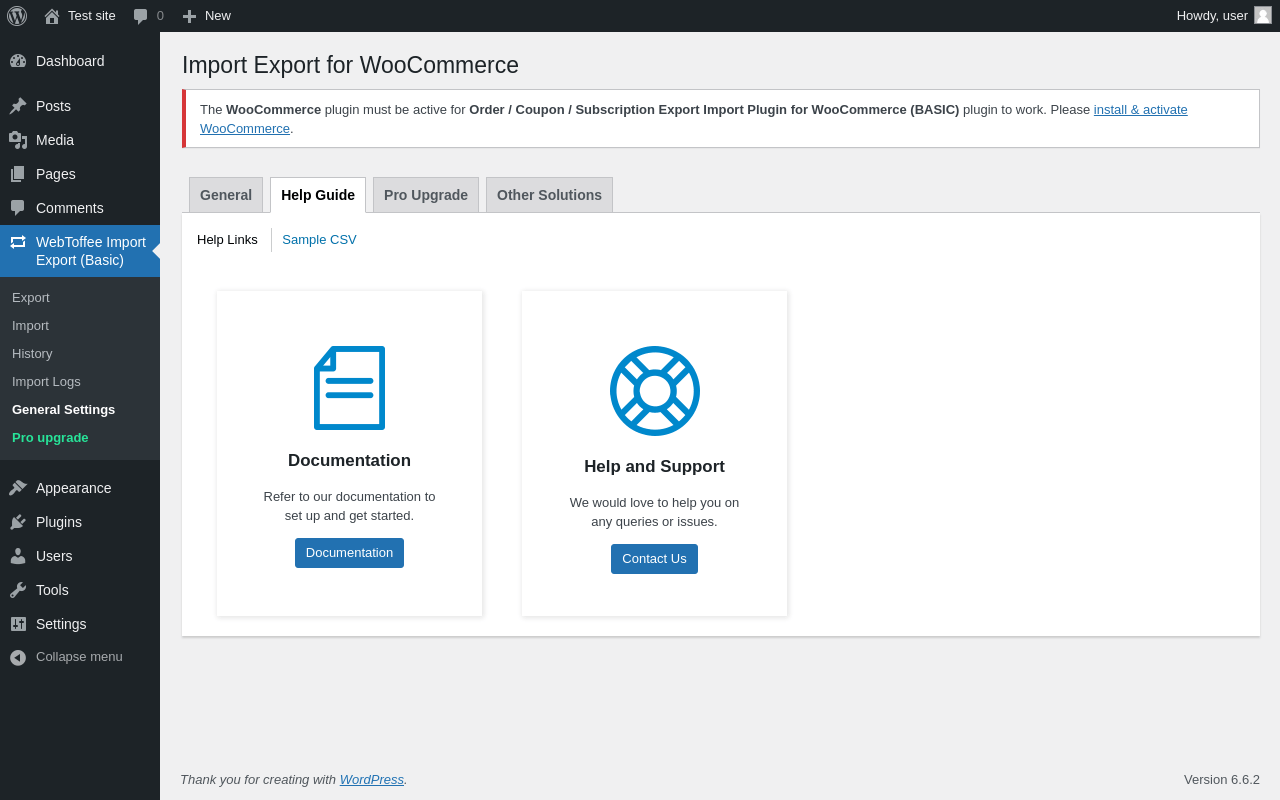Click the Users person icon
The image size is (1280, 800).
[x=18, y=556]
